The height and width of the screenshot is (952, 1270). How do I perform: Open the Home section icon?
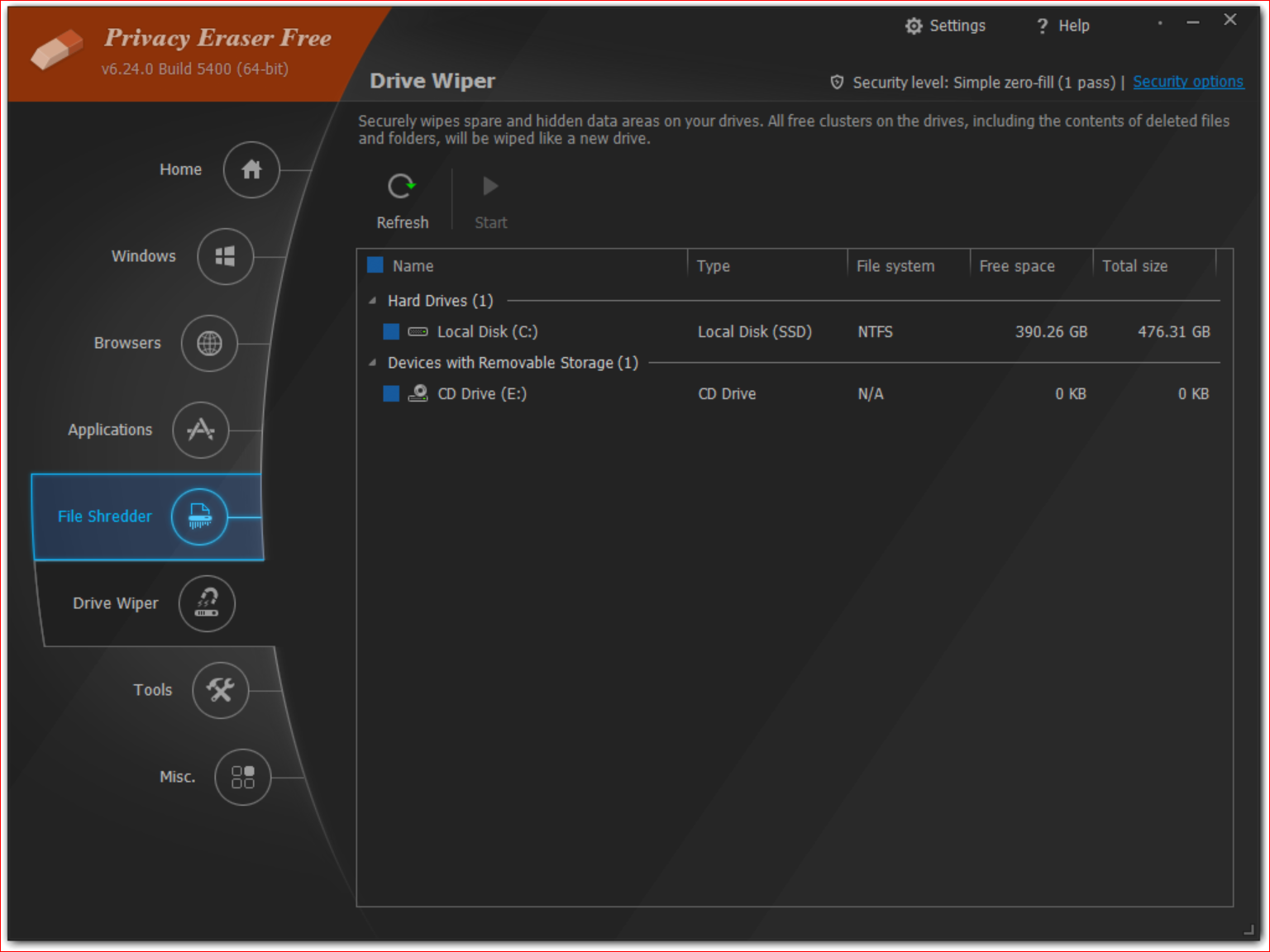point(251,169)
